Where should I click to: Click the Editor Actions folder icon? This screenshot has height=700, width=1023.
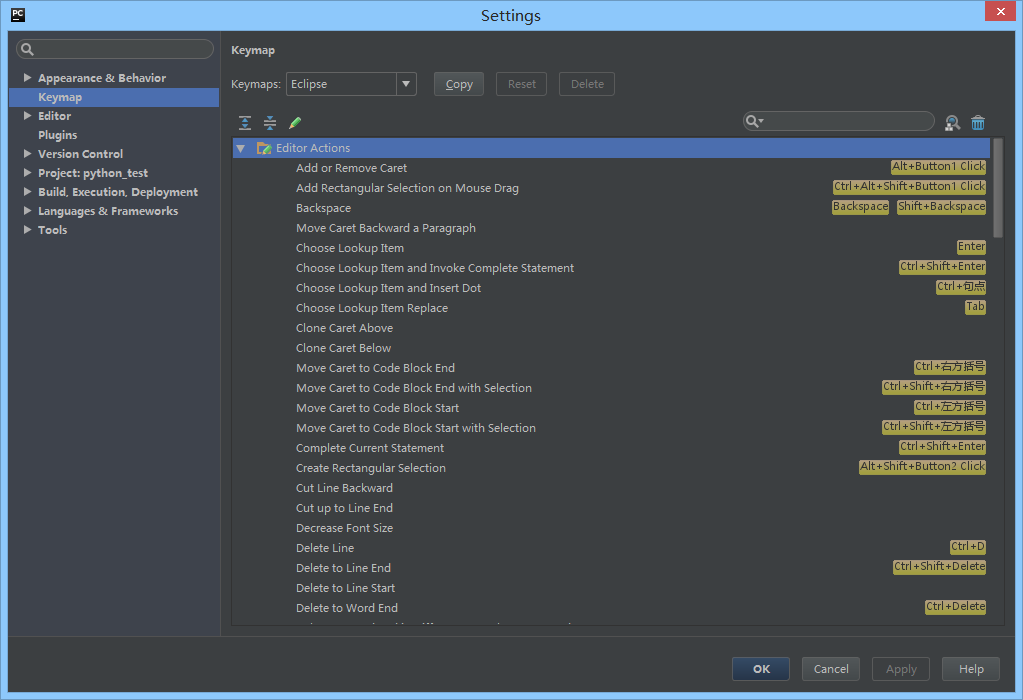(264, 148)
